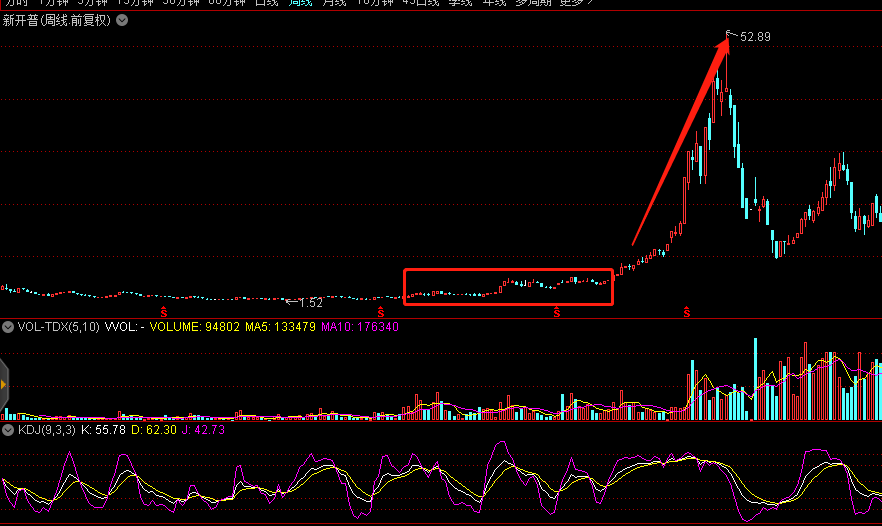882x526 pixels.
Task: Collapse the VOL-TDX indicator panel arrow
Action: pos(8,327)
